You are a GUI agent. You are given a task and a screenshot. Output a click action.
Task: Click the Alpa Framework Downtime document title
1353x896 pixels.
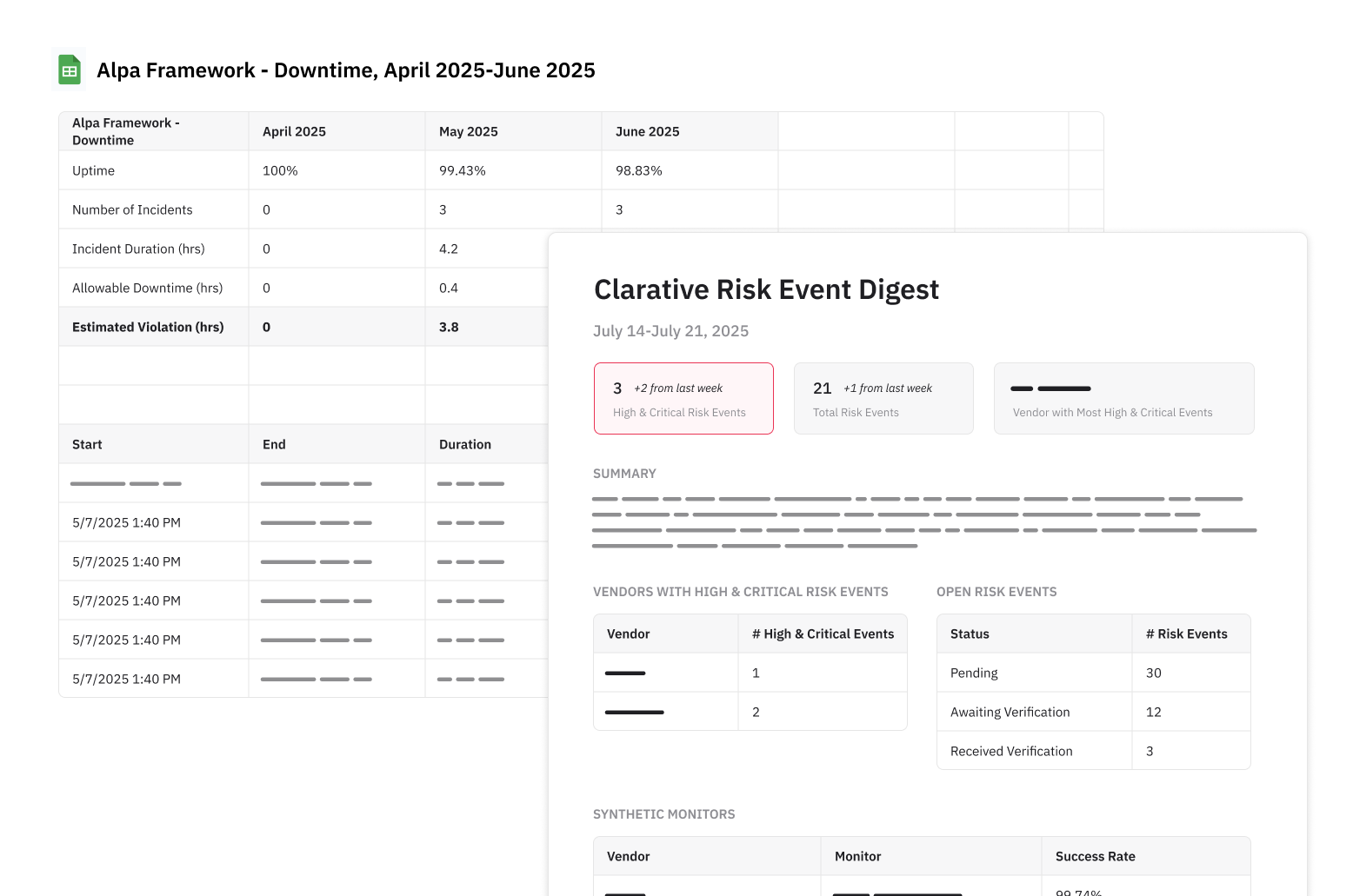(346, 70)
